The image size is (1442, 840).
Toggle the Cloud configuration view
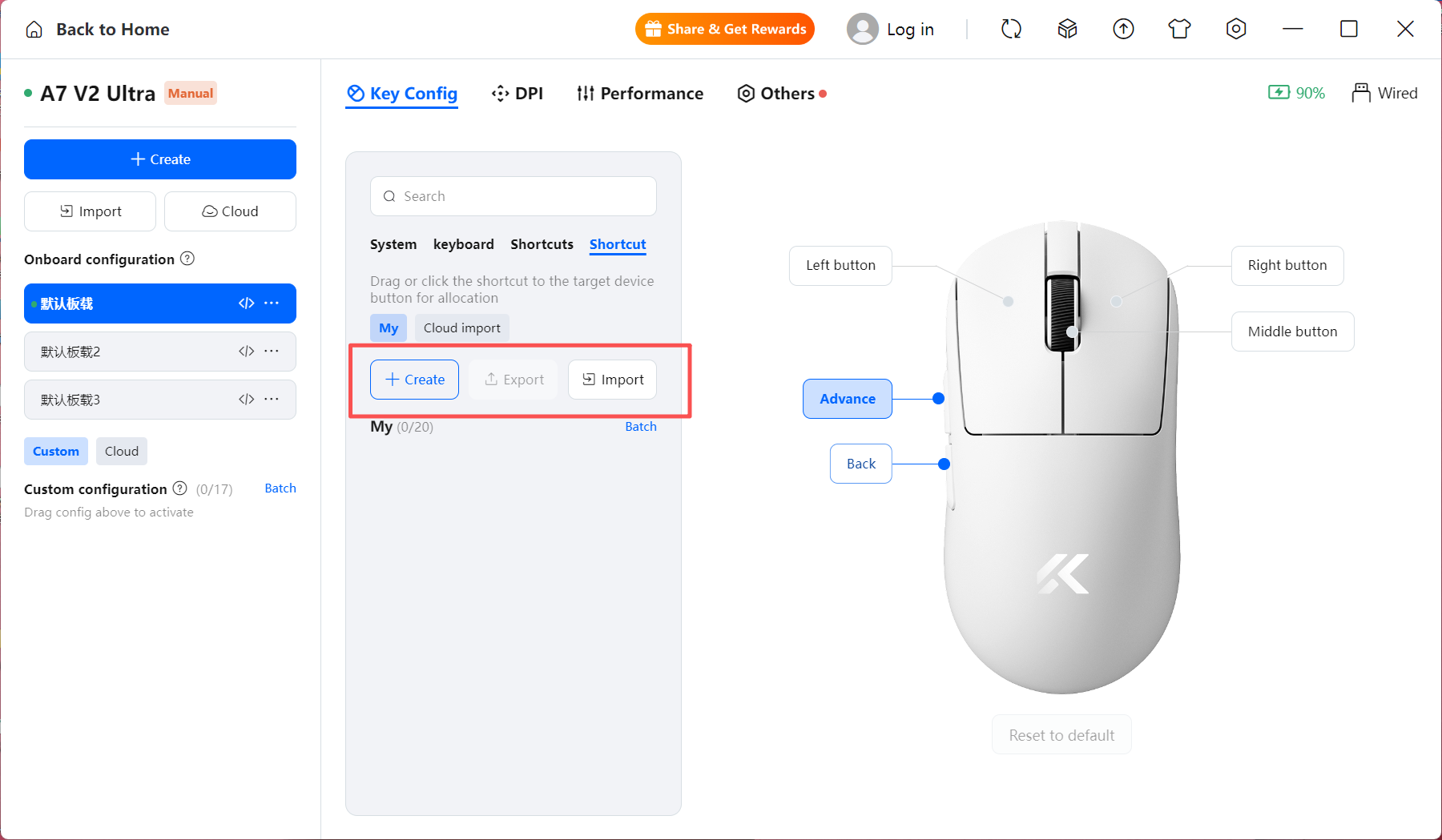[122, 451]
